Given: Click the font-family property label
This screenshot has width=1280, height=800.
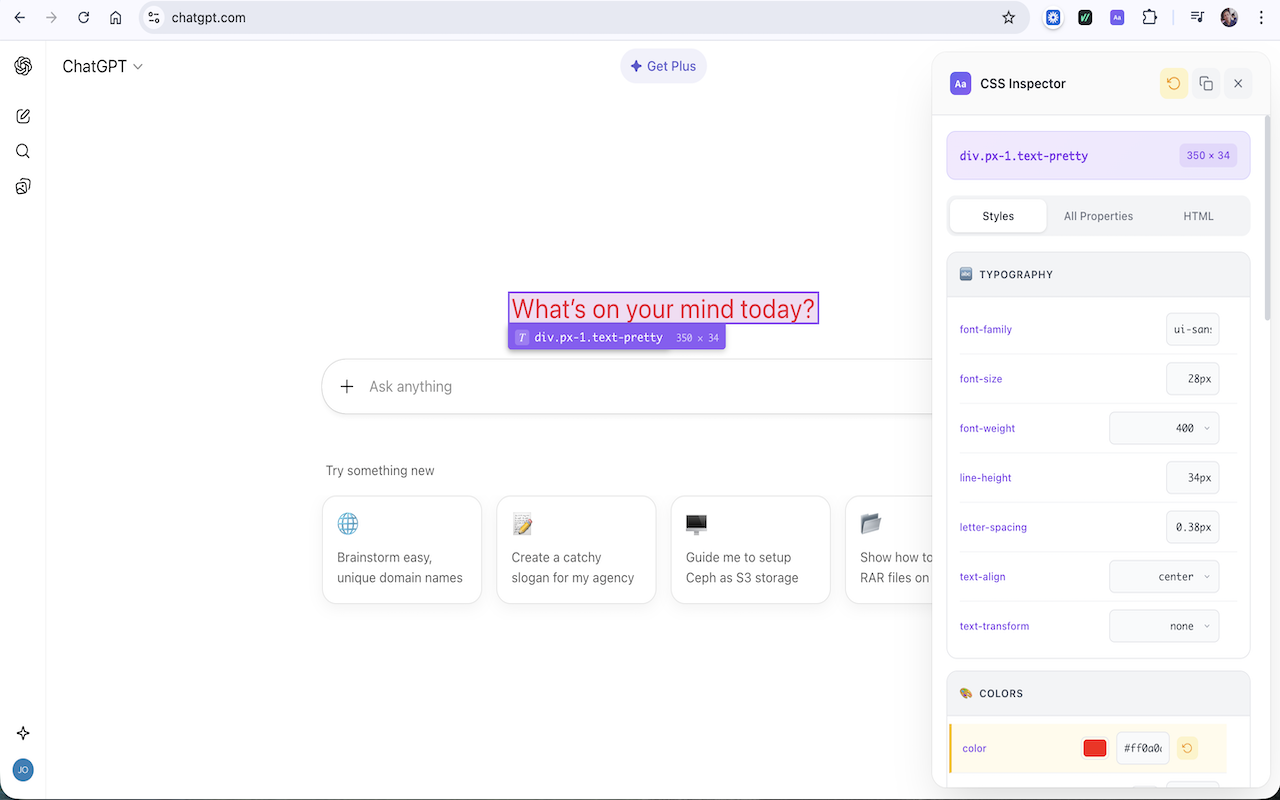Looking at the screenshot, I should pyautogui.click(x=986, y=329).
